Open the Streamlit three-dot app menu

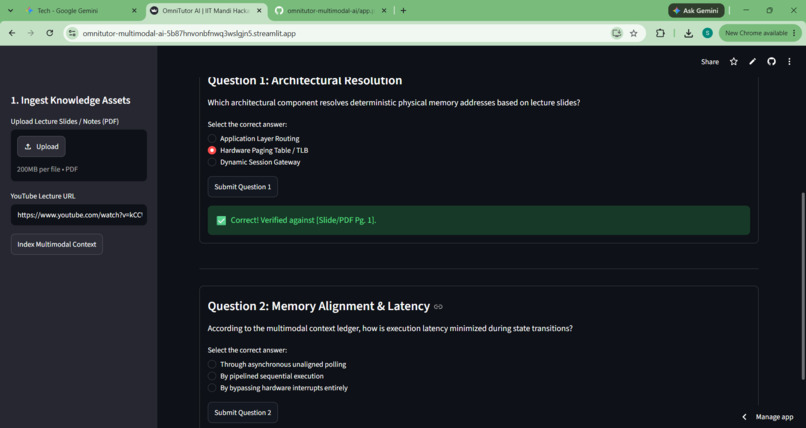pyautogui.click(x=790, y=62)
